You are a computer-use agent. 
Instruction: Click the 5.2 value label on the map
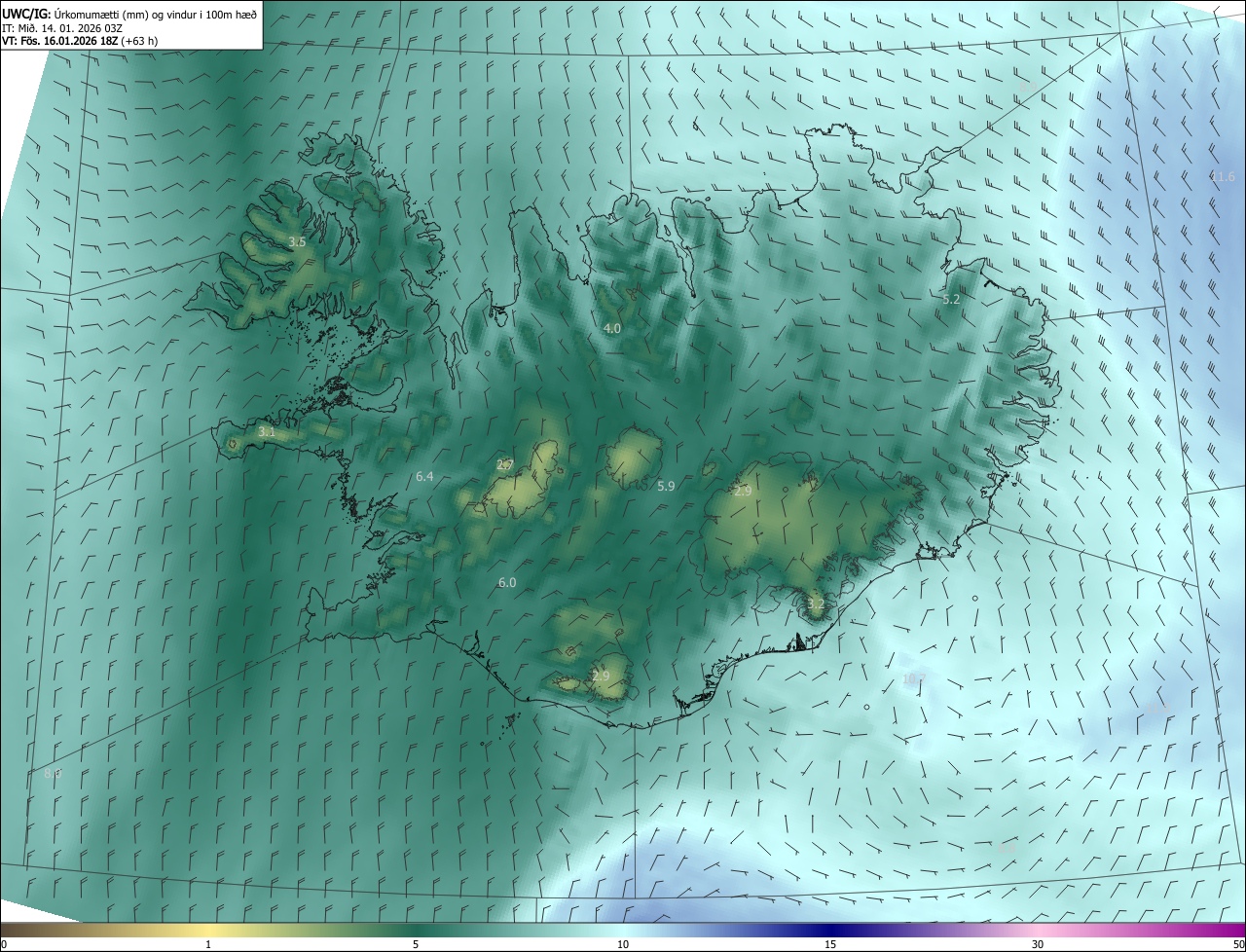pyautogui.click(x=951, y=300)
